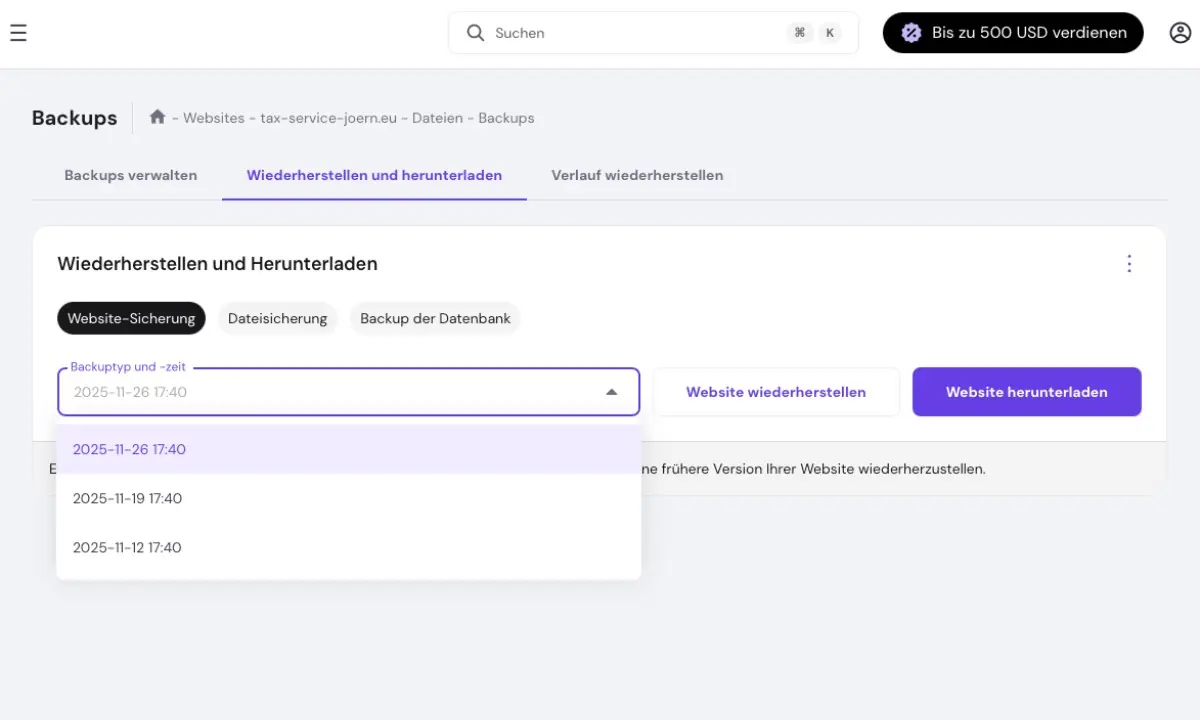Select Backup der Datenbank chip
Screen dimensions: 1200x720
coord(435,318)
